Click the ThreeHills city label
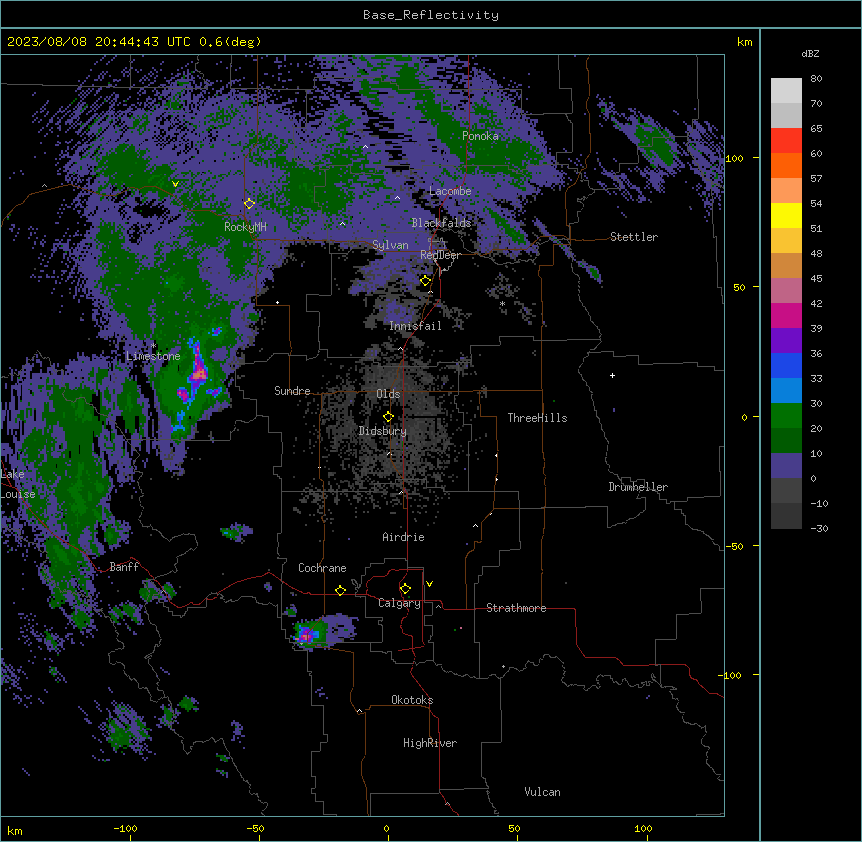Screen dimensions: 862x842 (x=537, y=418)
